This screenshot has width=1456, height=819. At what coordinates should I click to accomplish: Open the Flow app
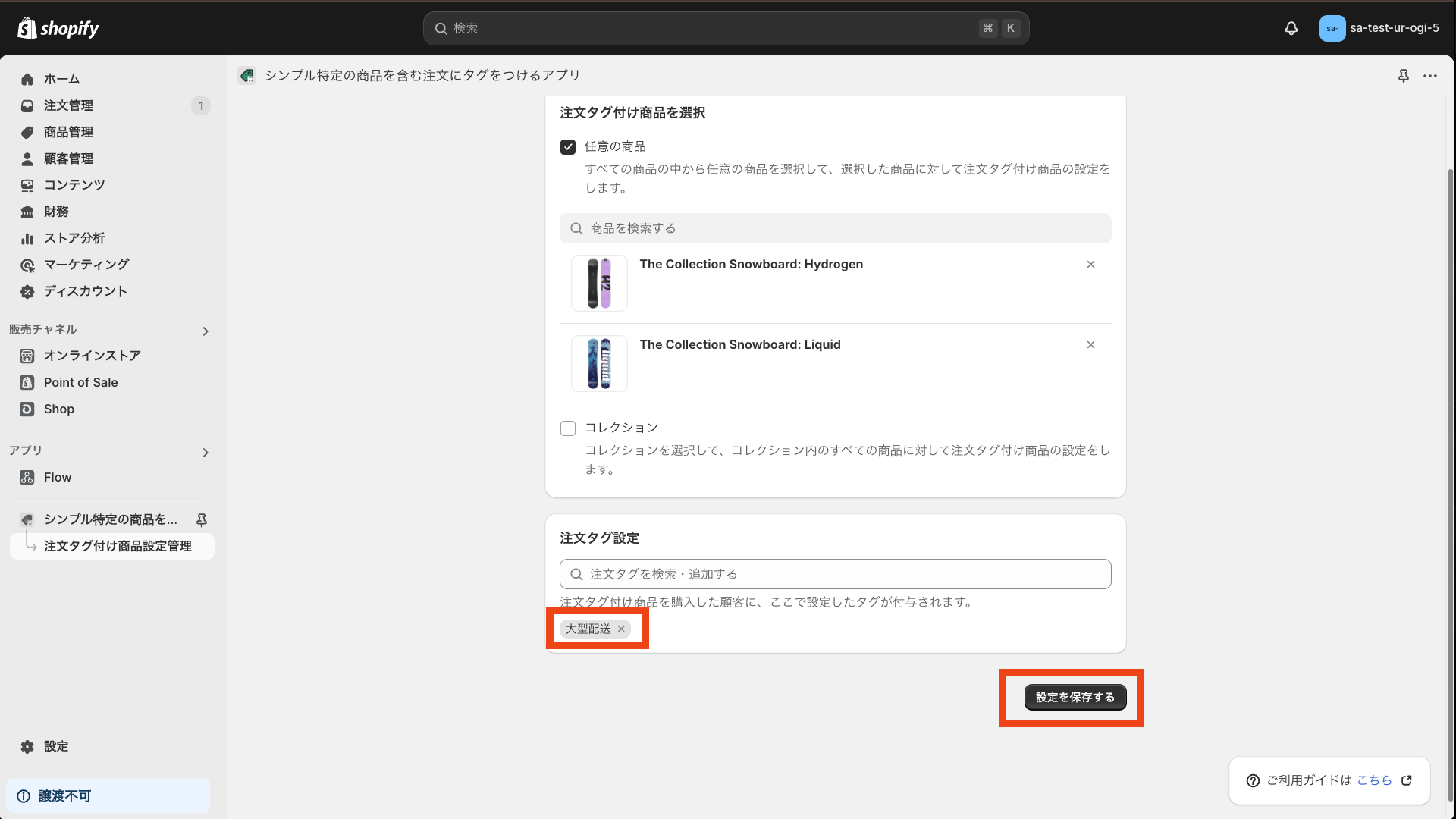55,477
